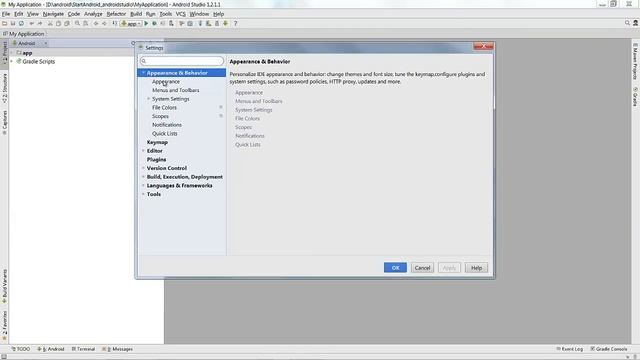Expand the Tools settings category arrow

pos(143,194)
